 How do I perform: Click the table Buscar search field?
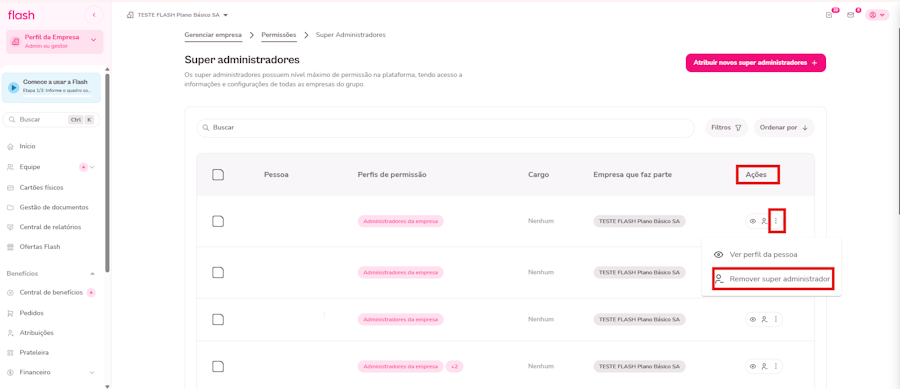tap(445, 128)
